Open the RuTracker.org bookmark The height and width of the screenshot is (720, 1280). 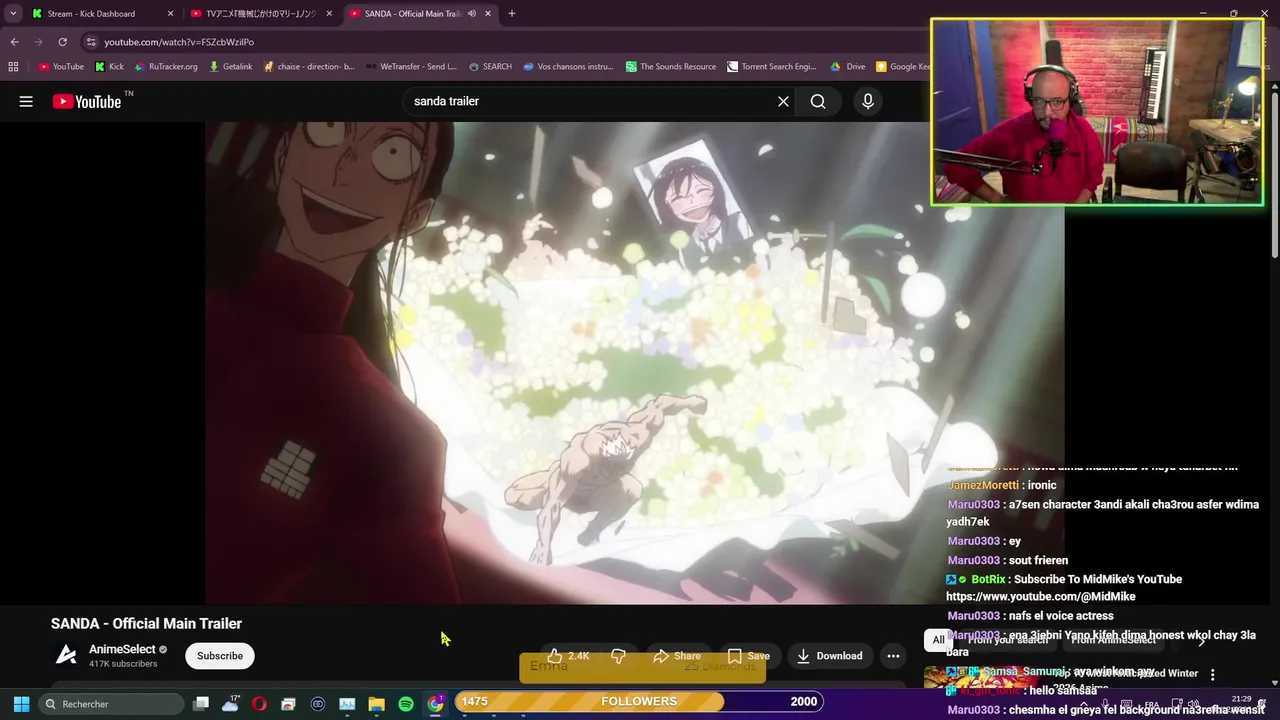[166, 67]
